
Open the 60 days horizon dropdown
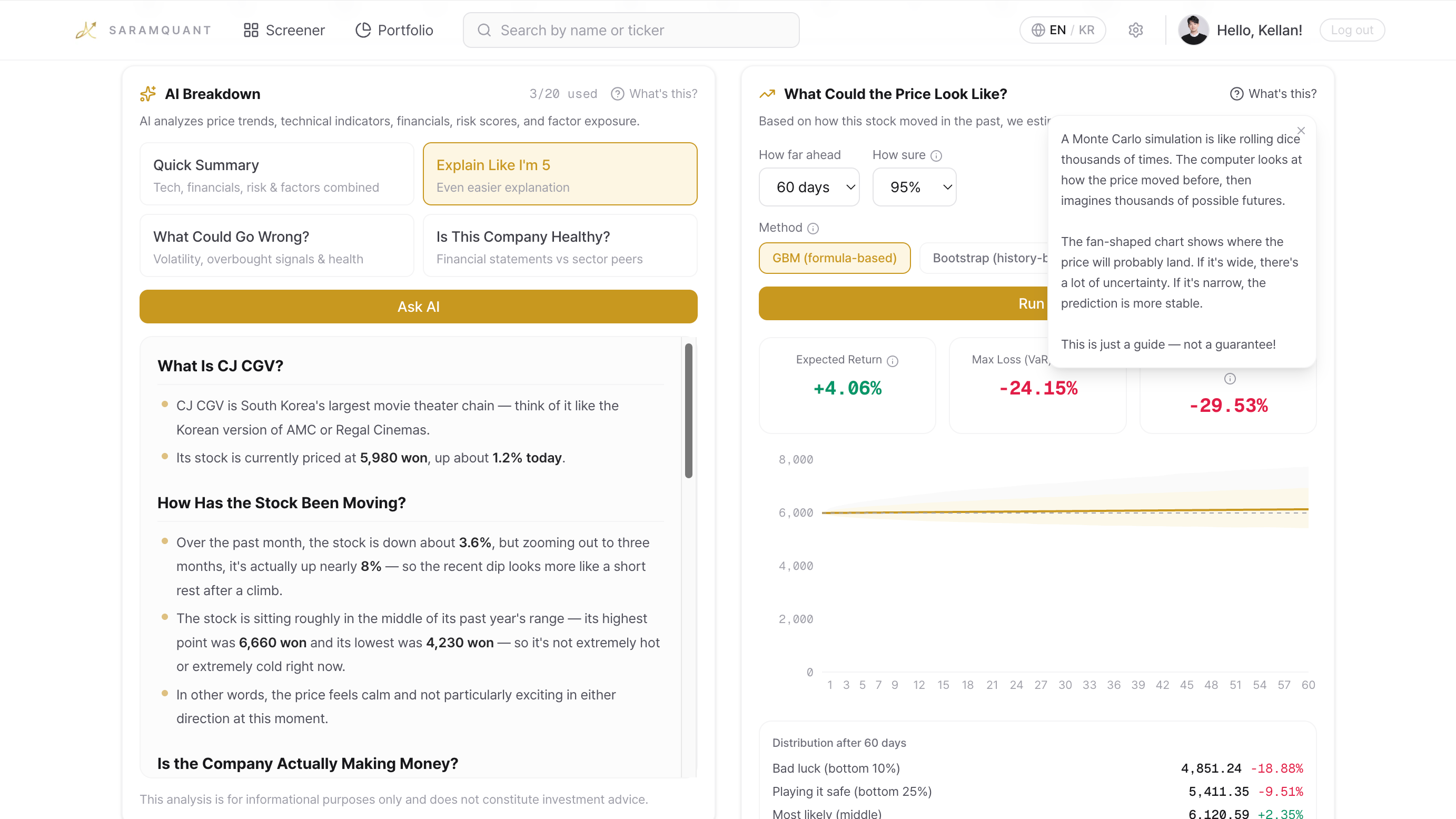tap(809, 187)
